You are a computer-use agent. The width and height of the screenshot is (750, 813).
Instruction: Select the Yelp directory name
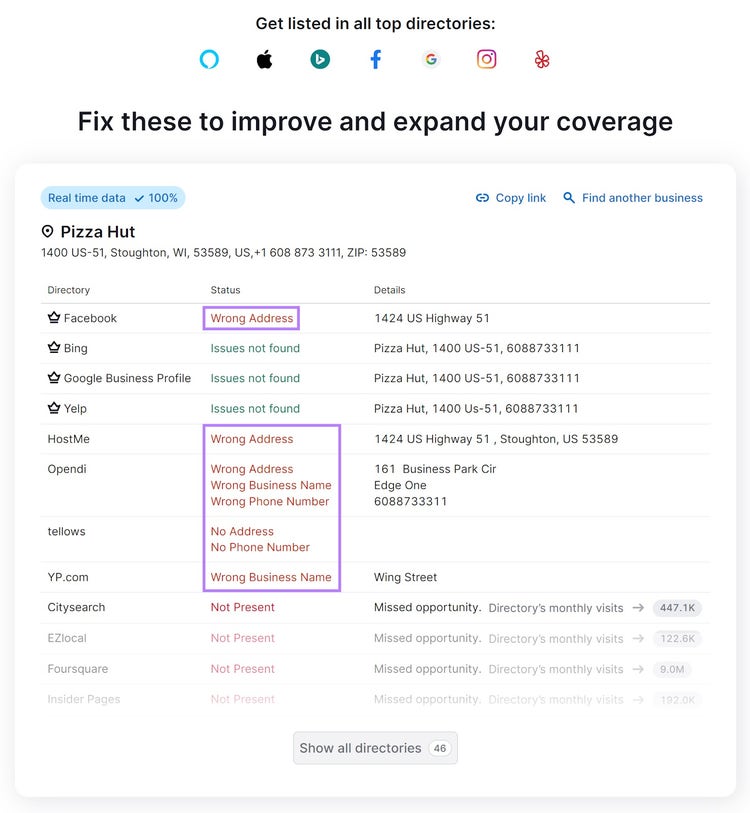pos(75,409)
